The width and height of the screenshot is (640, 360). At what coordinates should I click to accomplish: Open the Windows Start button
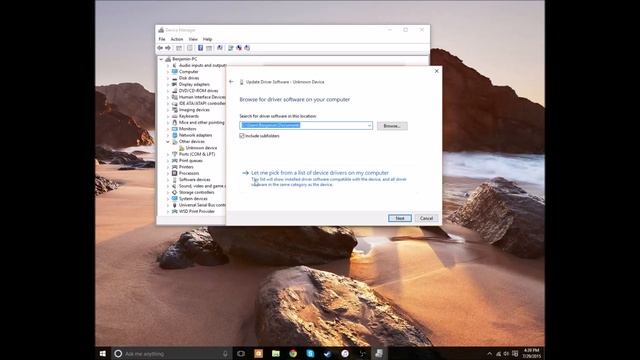(103, 353)
